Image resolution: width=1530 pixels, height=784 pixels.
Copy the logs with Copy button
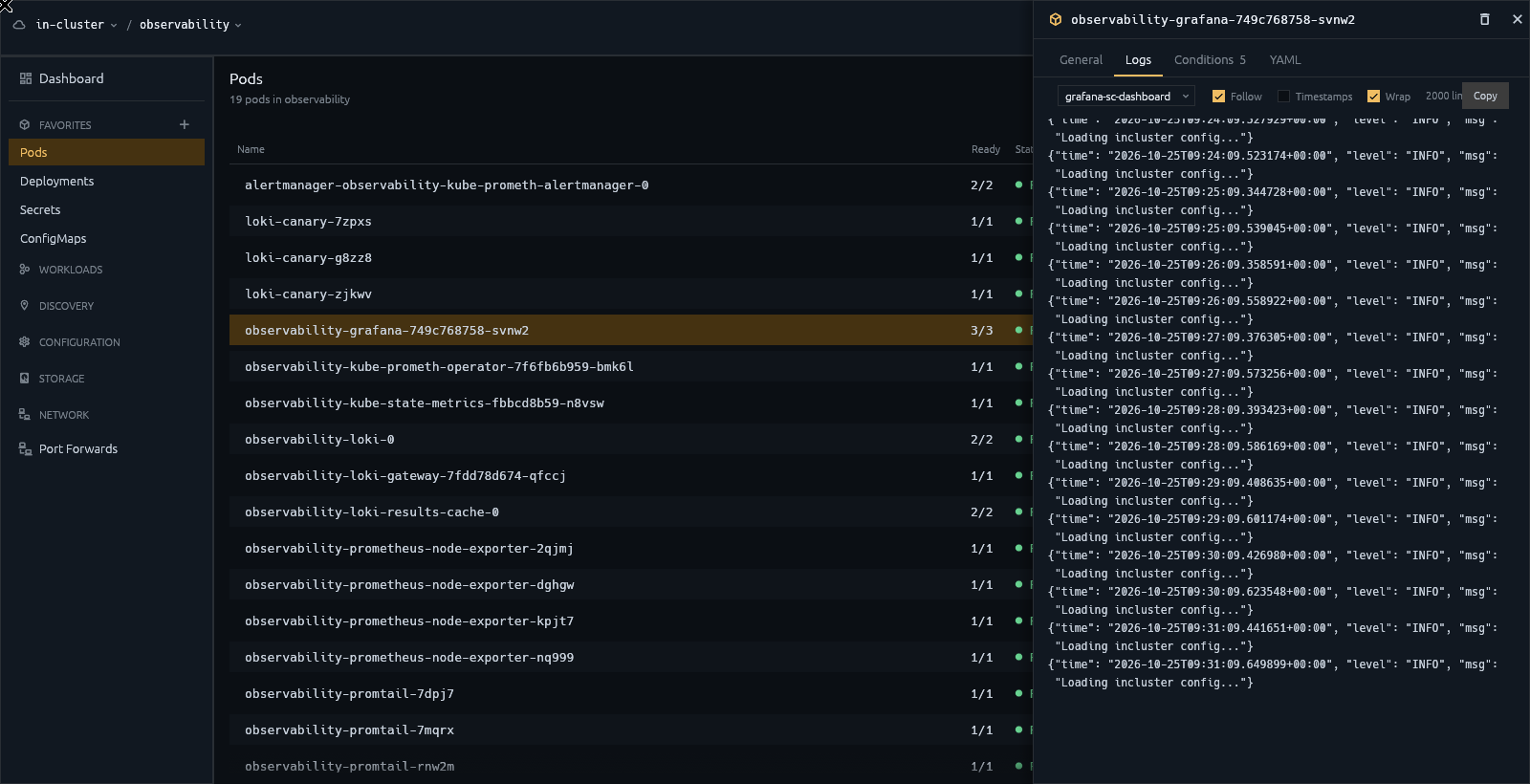1485,96
